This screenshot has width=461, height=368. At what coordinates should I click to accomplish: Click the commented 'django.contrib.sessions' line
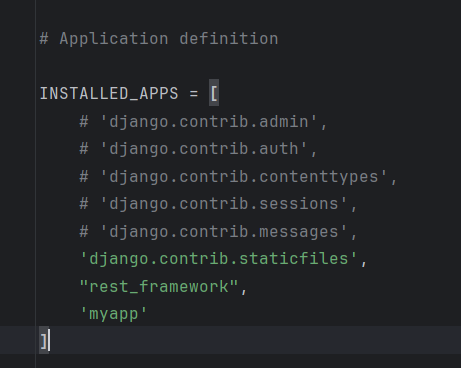click(x=218, y=204)
